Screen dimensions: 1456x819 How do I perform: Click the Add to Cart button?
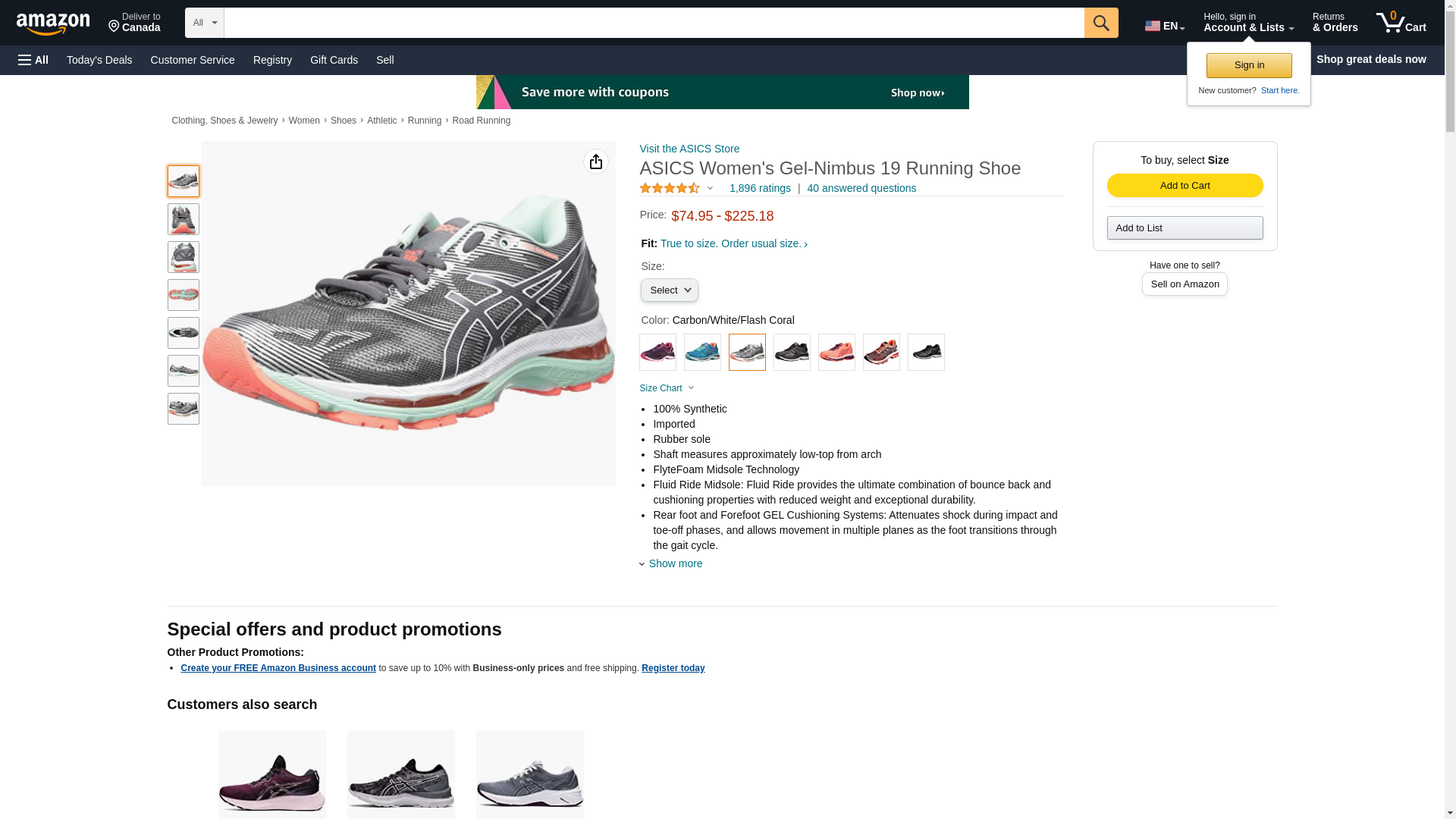pyautogui.click(x=1184, y=186)
